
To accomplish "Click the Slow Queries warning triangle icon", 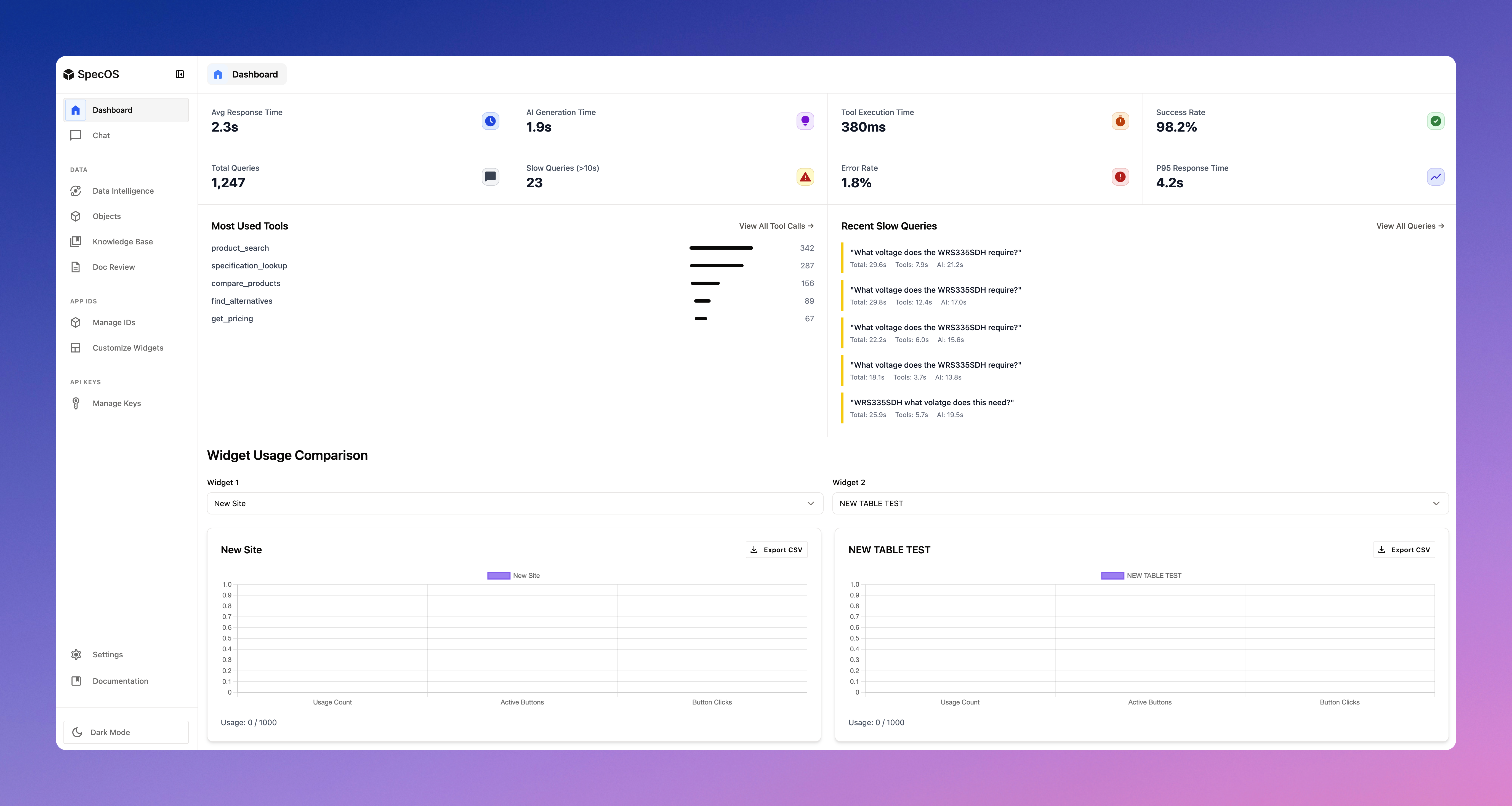I will (x=805, y=177).
